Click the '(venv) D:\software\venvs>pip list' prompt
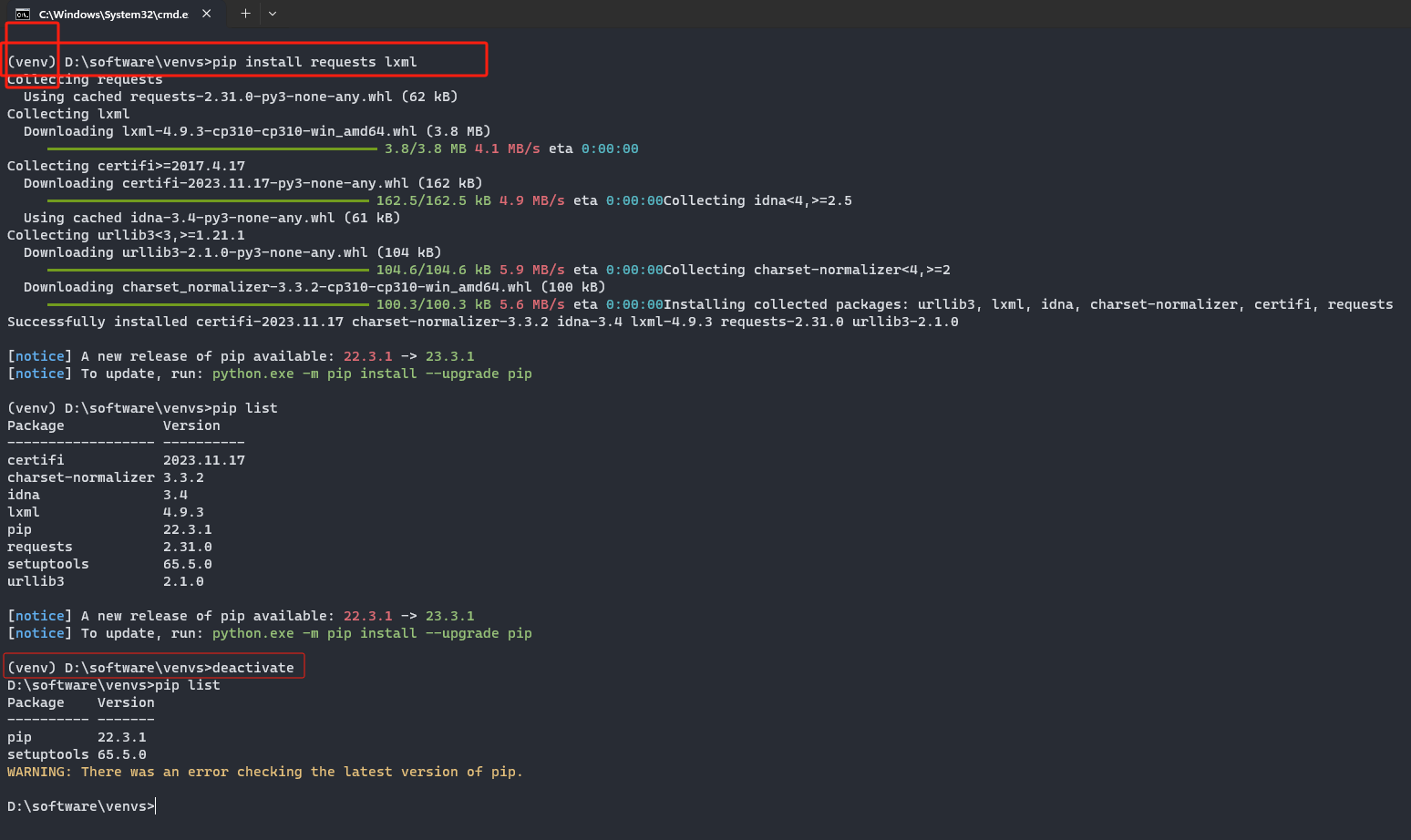This screenshot has height=840, width=1411. click(142, 408)
